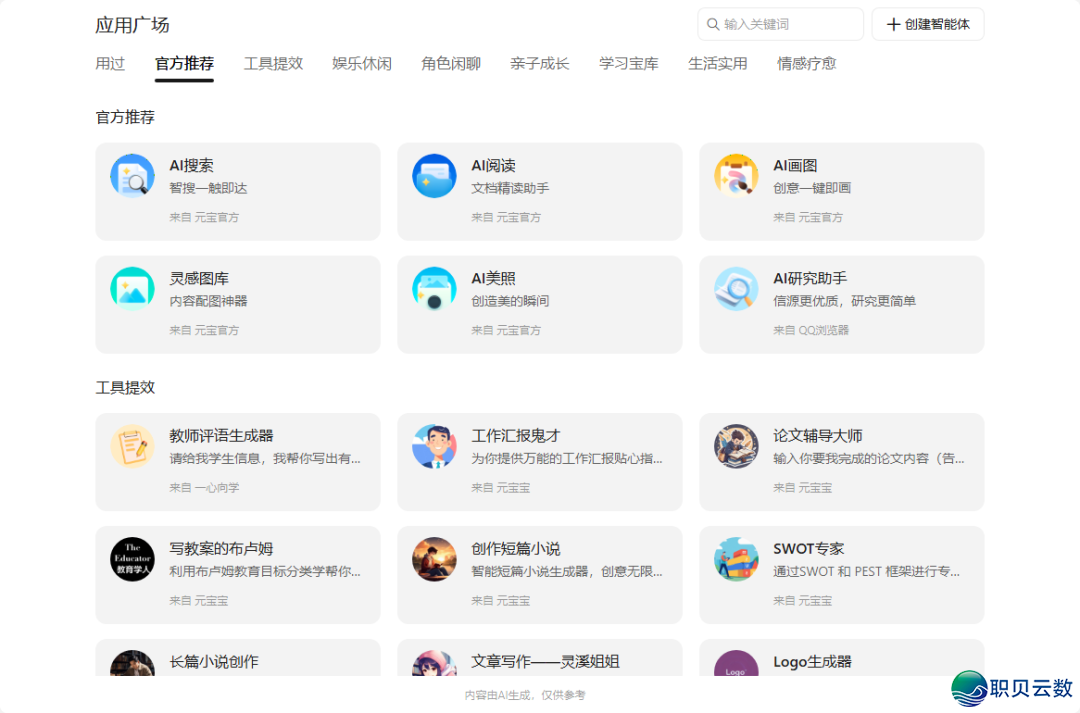The image size is (1080, 713).
Task: Click the SWOT专家 title
Action: [x=809, y=549]
